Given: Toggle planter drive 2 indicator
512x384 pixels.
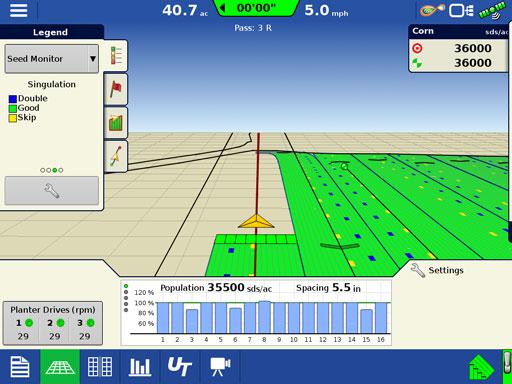Looking at the screenshot, I should coord(60,323).
